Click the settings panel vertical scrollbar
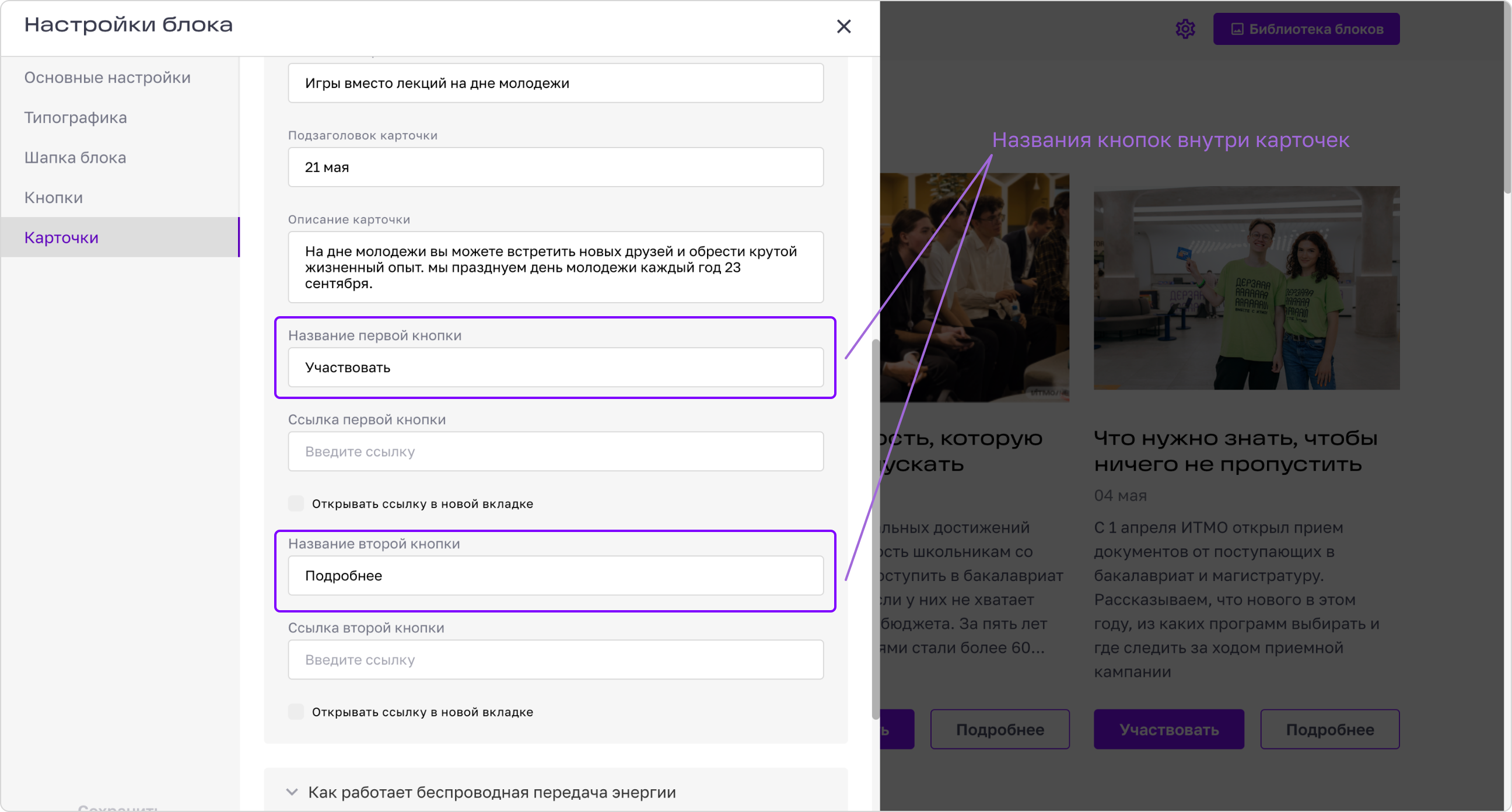 pos(875,528)
